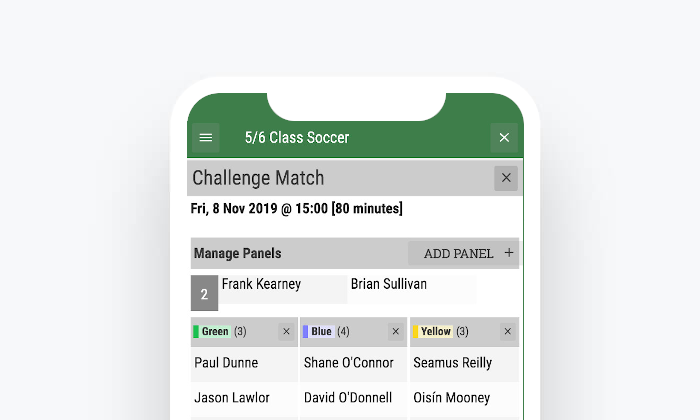This screenshot has height=420, width=700.
Task: Remove the Blue panel with its X
Action: (396, 332)
